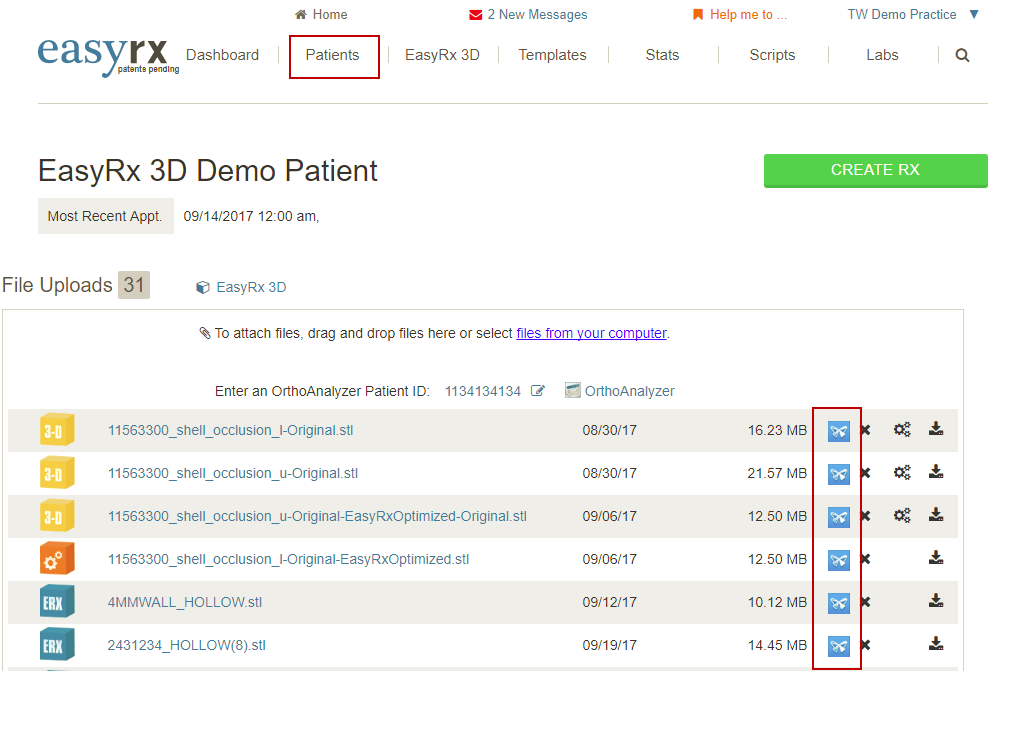Go to Home link
The height and width of the screenshot is (735, 1014).
[x=321, y=14]
